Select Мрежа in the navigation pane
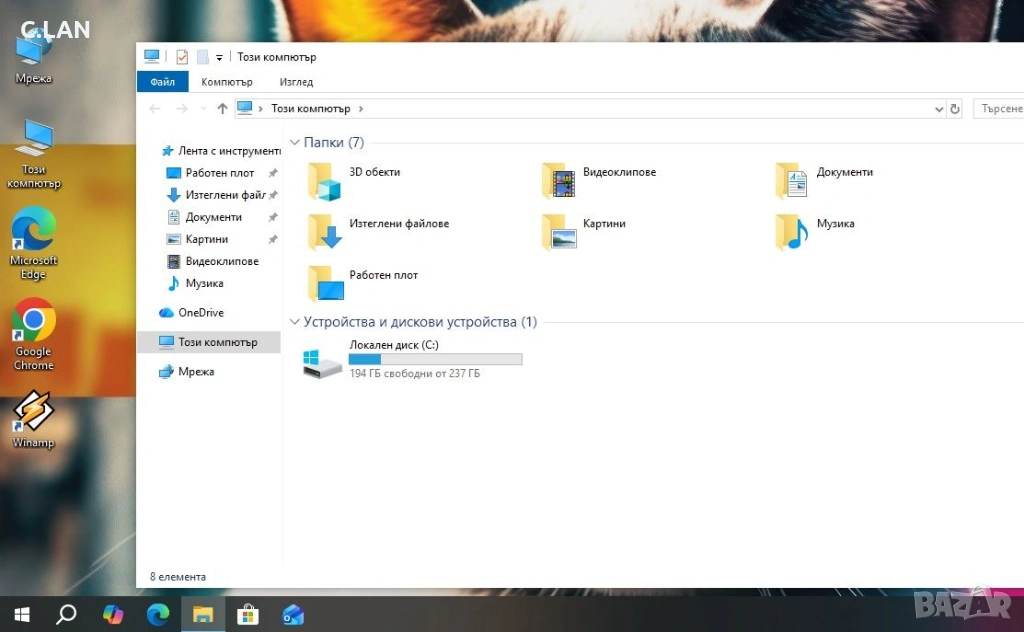Screen dimensions: 1024x632 (x=196, y=372)
